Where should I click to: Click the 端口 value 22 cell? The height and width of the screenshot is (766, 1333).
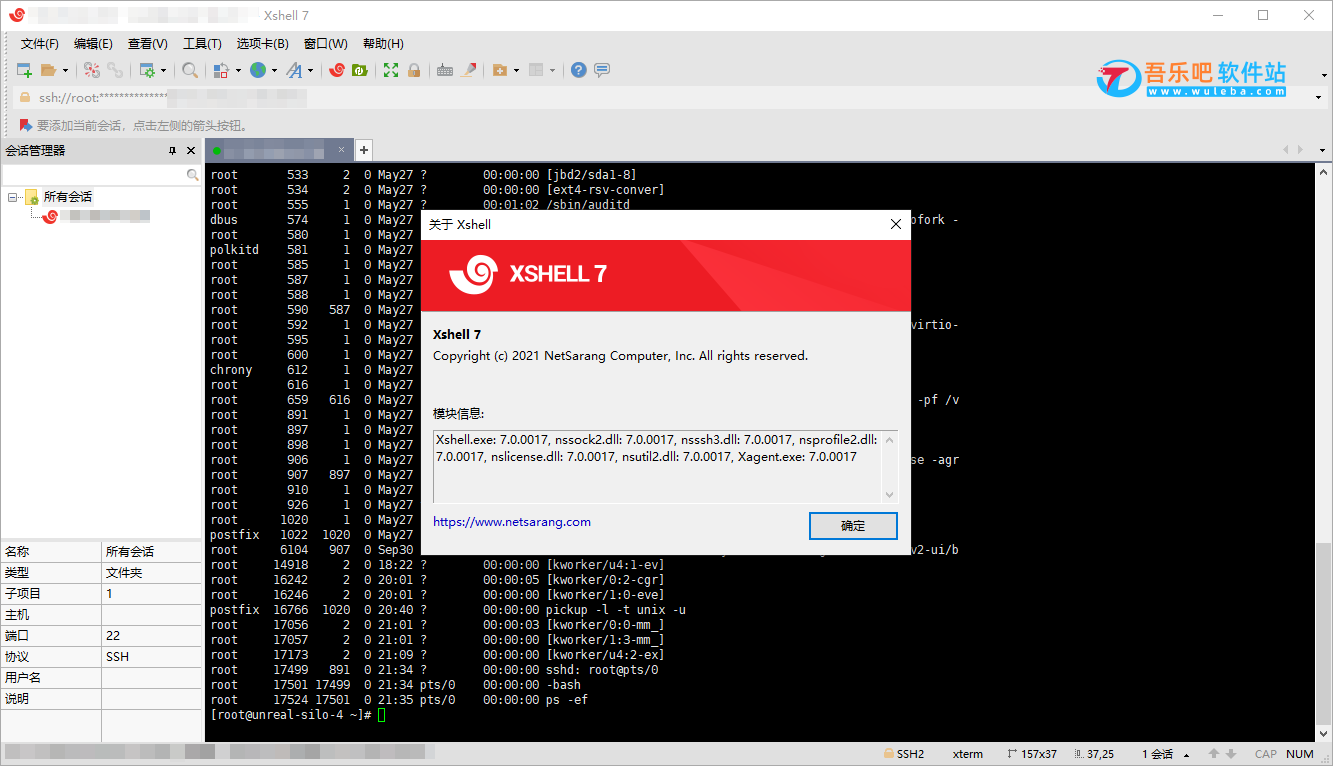click(151, 636)
